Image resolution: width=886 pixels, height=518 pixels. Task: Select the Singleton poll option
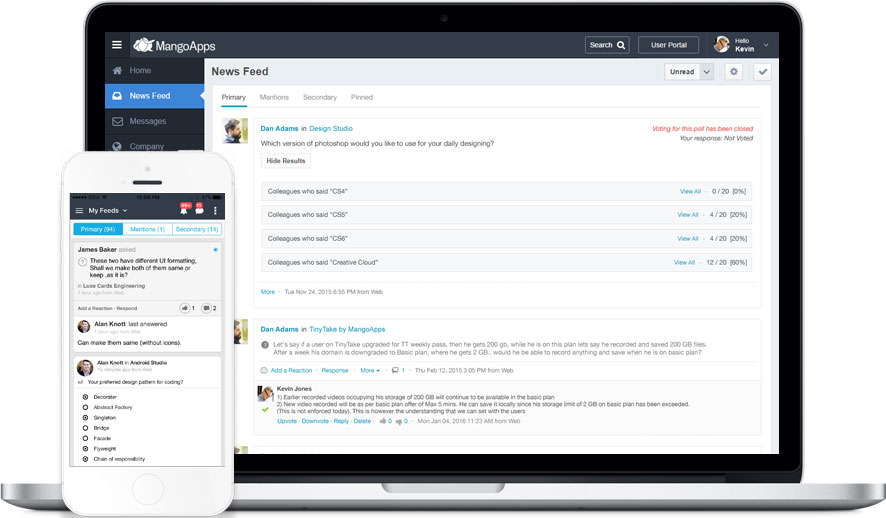[x=85, y=418]
